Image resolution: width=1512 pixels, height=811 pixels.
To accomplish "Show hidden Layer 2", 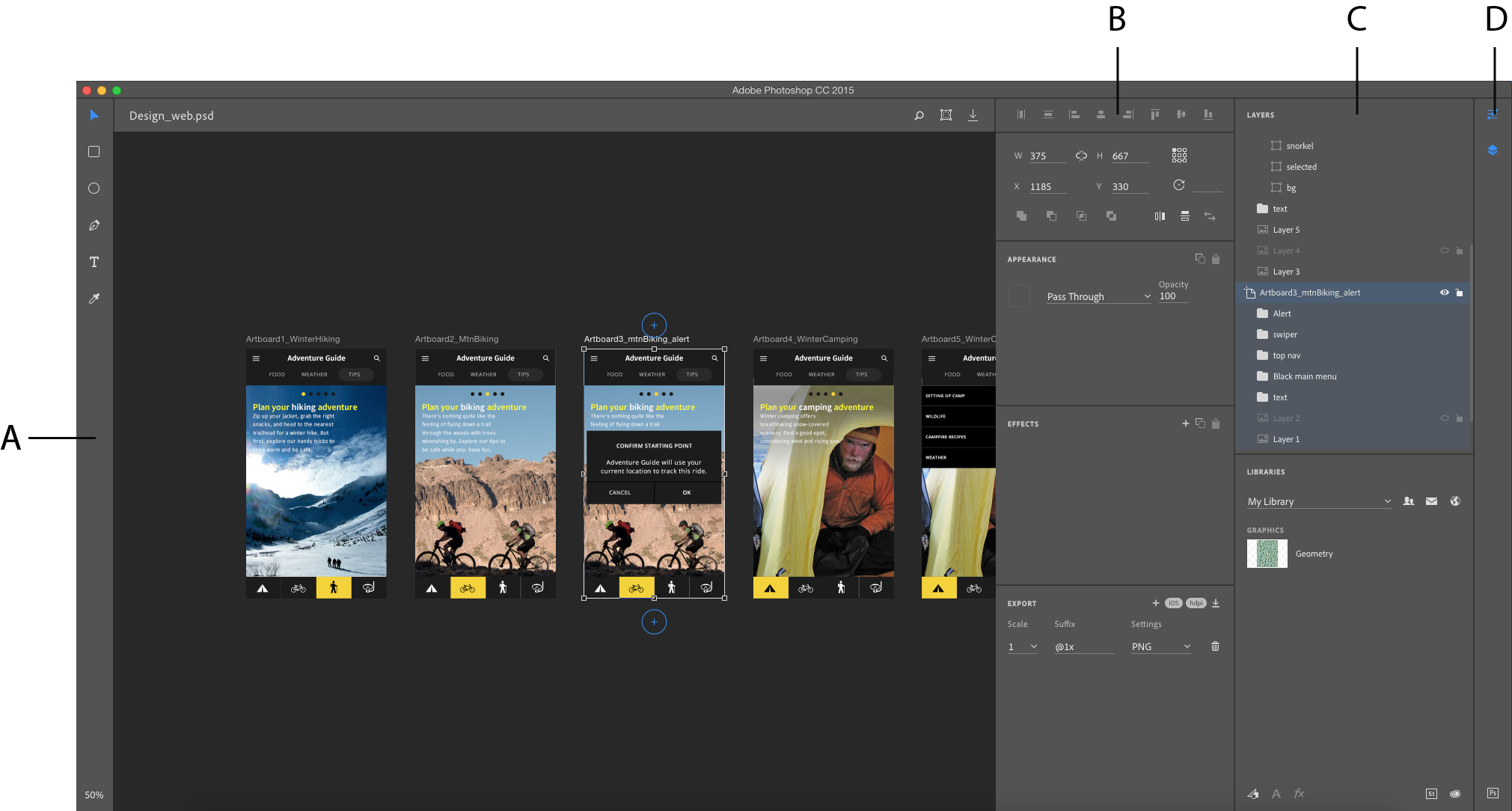I will pos(1444,418).
